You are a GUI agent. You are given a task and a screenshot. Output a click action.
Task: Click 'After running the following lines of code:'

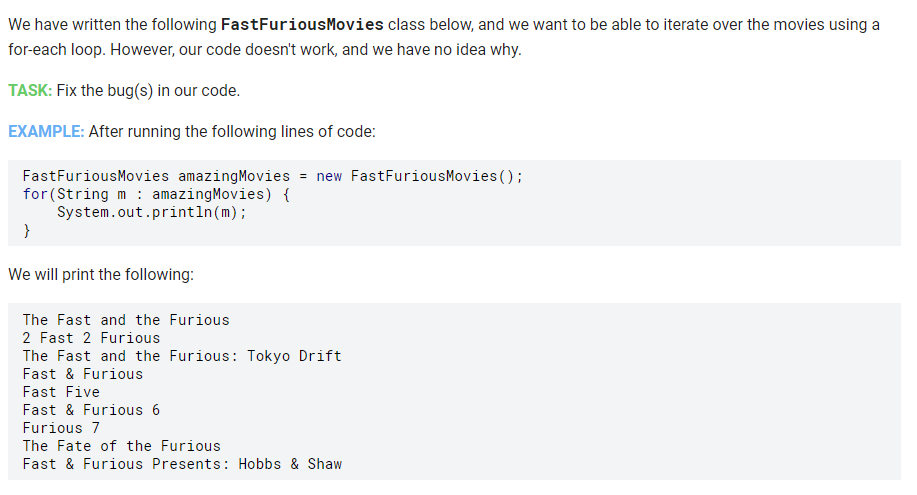point(232,132)
